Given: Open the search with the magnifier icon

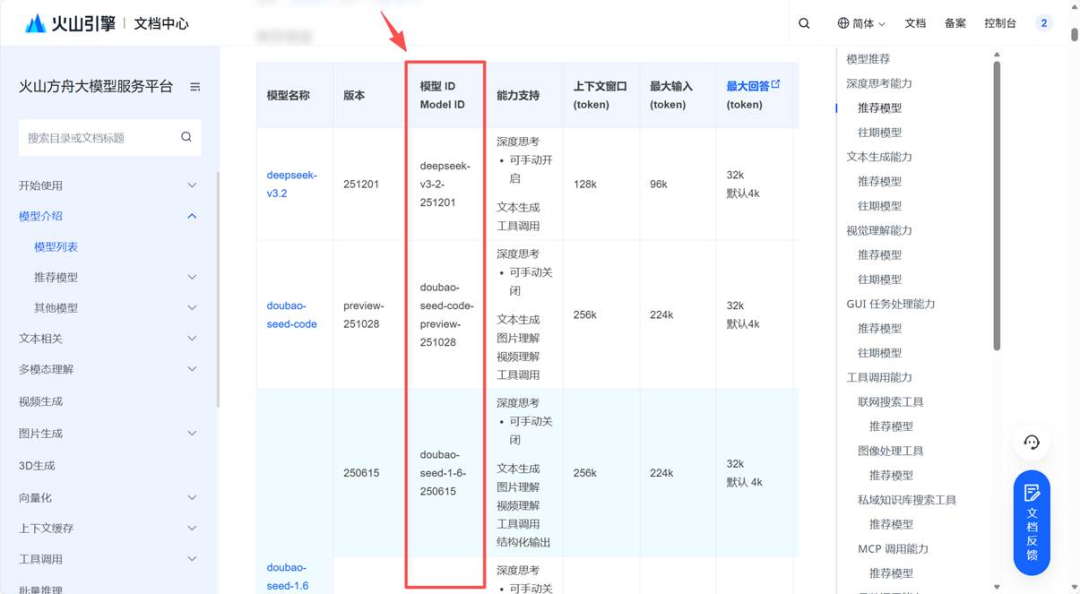Looking at the screenshot, I should 804,22.
